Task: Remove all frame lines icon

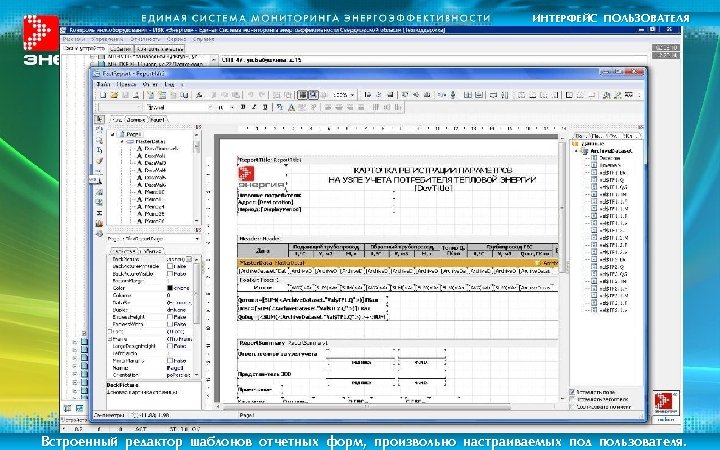Action: coord(580,95)
